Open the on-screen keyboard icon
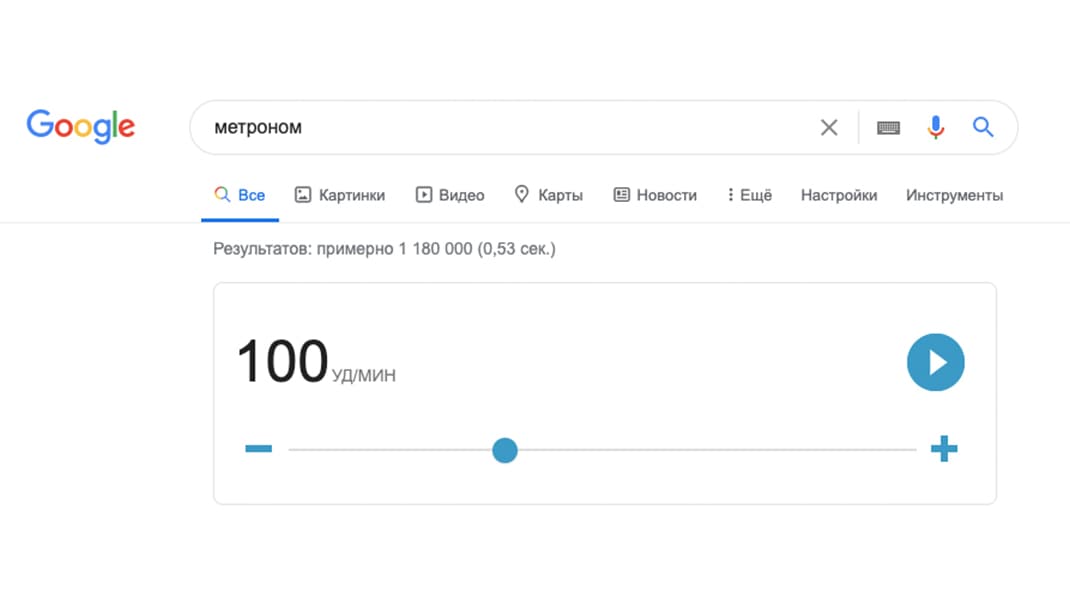1070x600 pixels. pyautogui.click(x=888, y=127)
